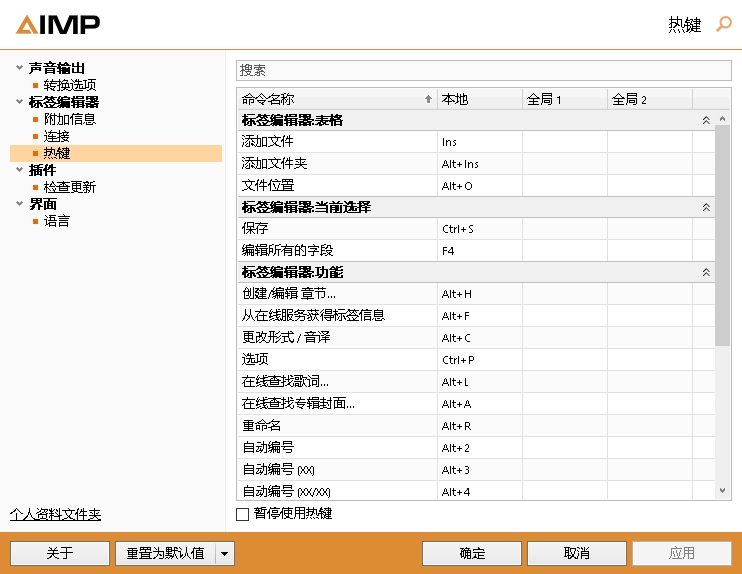Viewport: 742px width, 574px height.
Task: Click the 取消 button
Action: [x=577, y=553]
